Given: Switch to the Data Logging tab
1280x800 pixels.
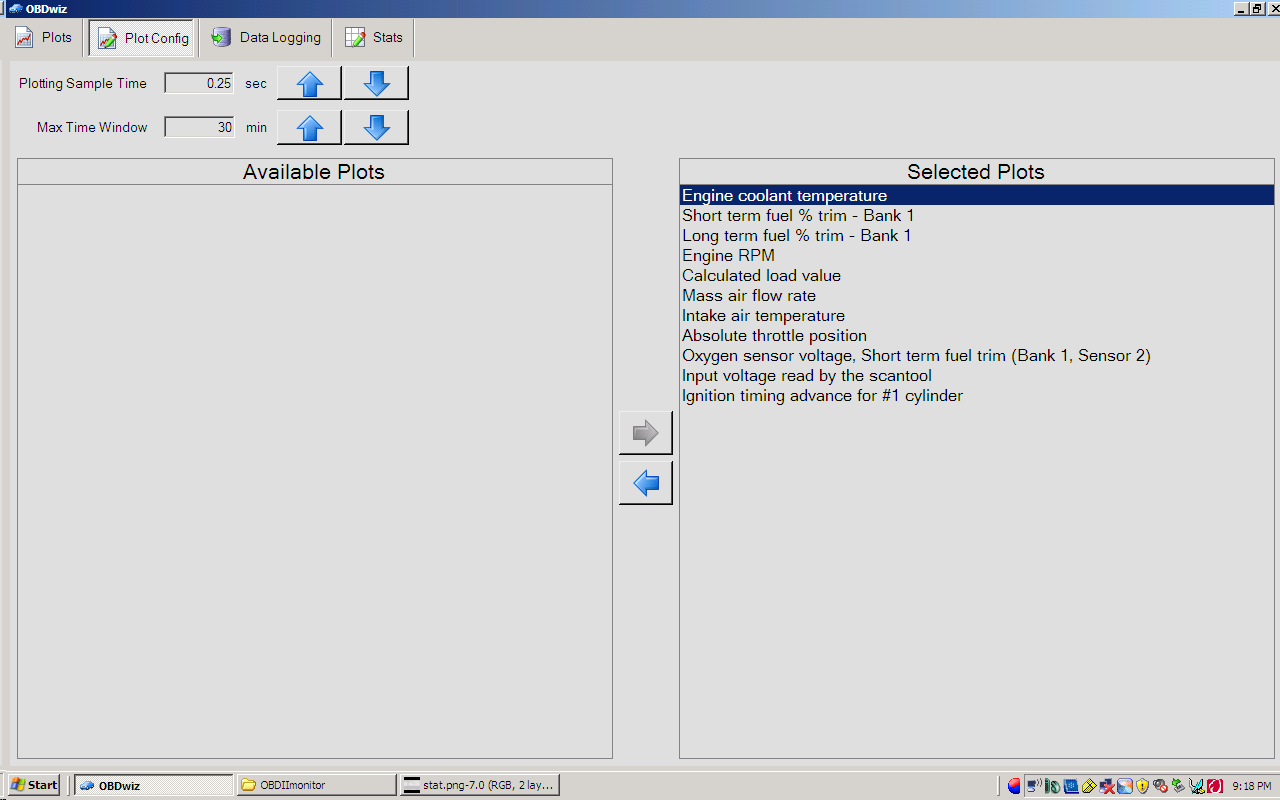Looking at the screenshot, I should click(x=266, y=38).
